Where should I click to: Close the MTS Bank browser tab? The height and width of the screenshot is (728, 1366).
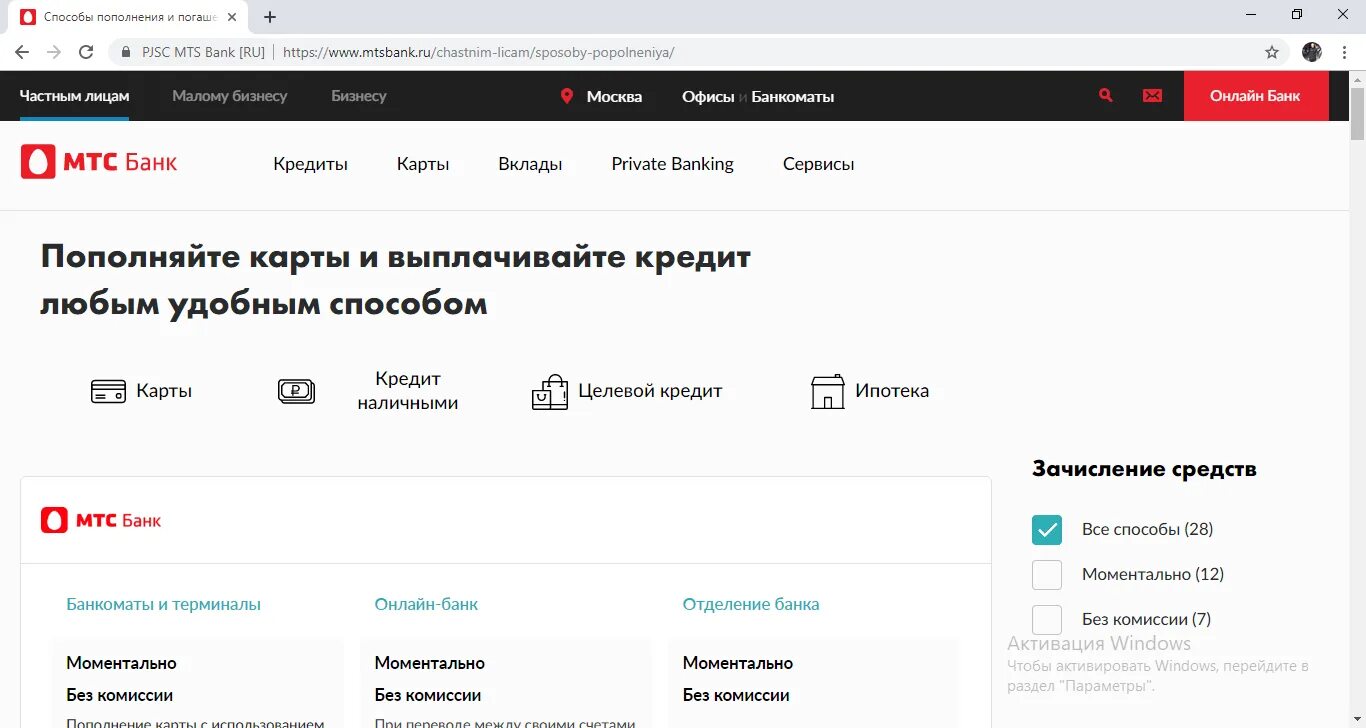pyautogui.click(x=232, y=17)
